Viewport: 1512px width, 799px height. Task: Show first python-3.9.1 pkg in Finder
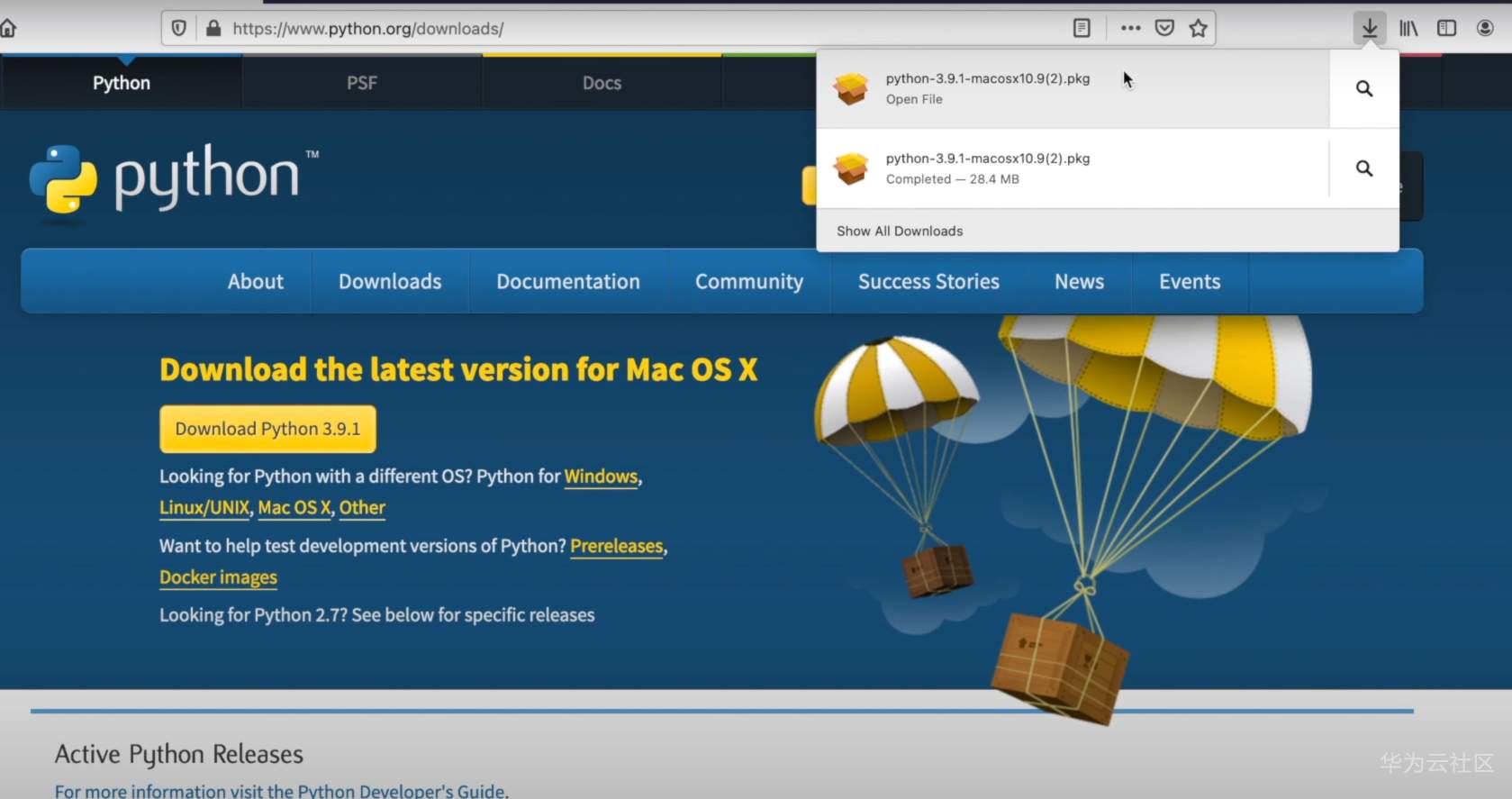tap(1364, 88)
